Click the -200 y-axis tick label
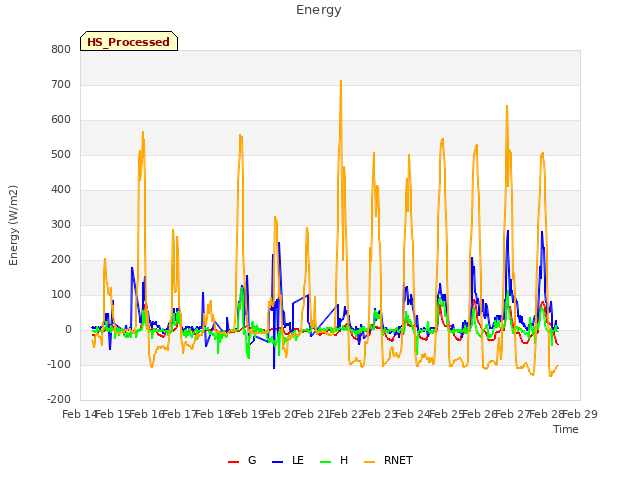The width and height of the screenshot is (640, 480). (59, 400)
